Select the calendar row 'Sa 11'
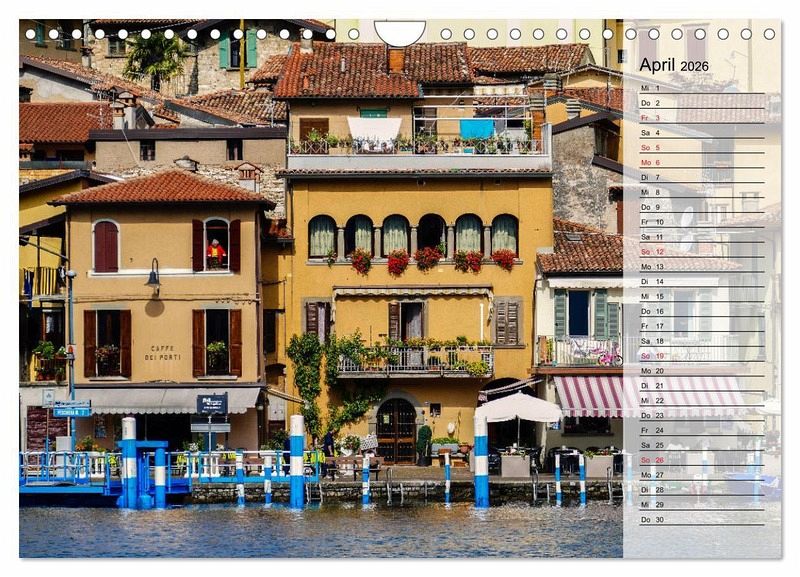800x577 pixels. (702, 237)
